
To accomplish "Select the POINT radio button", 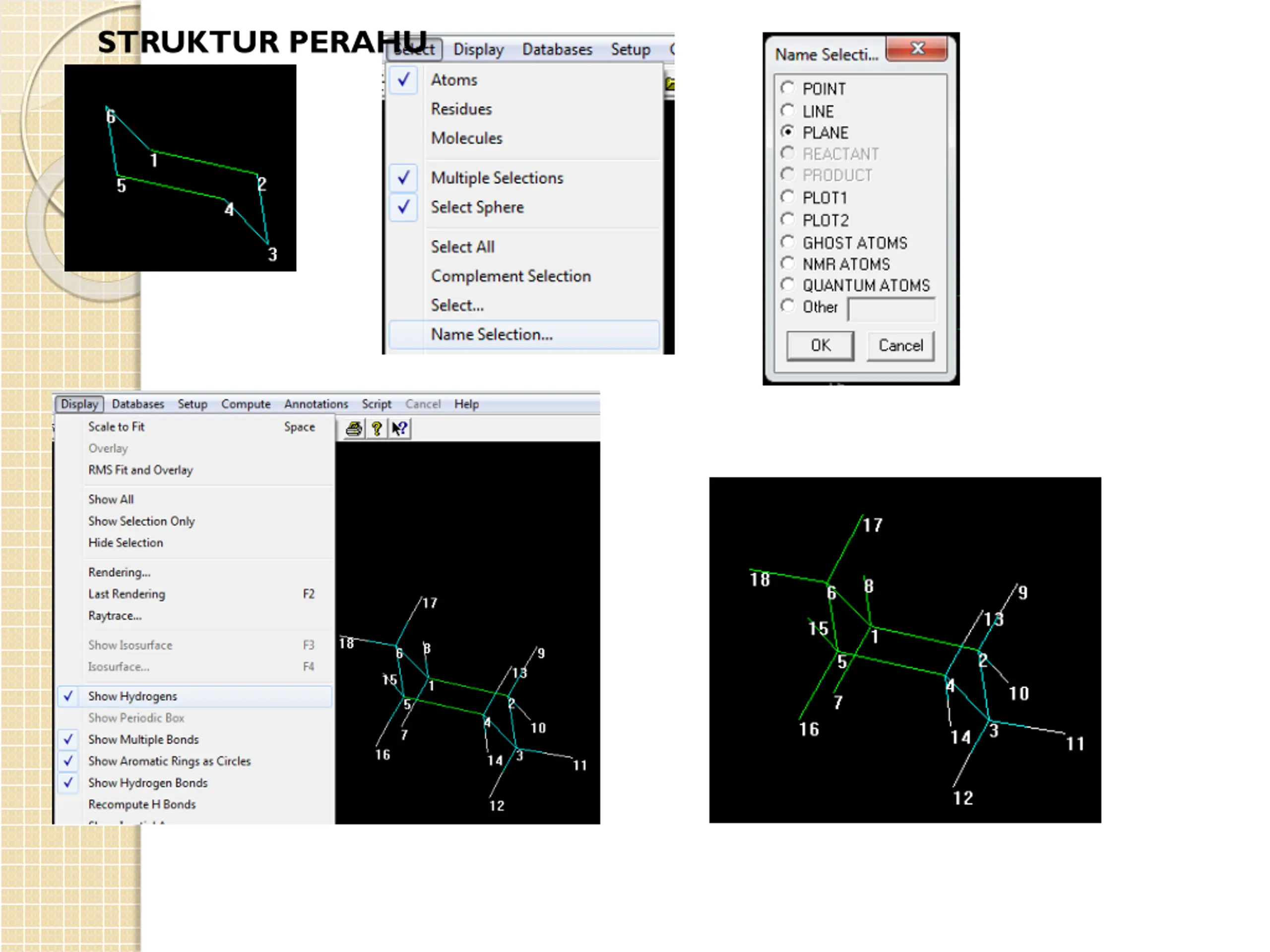I will coord(788,88).
